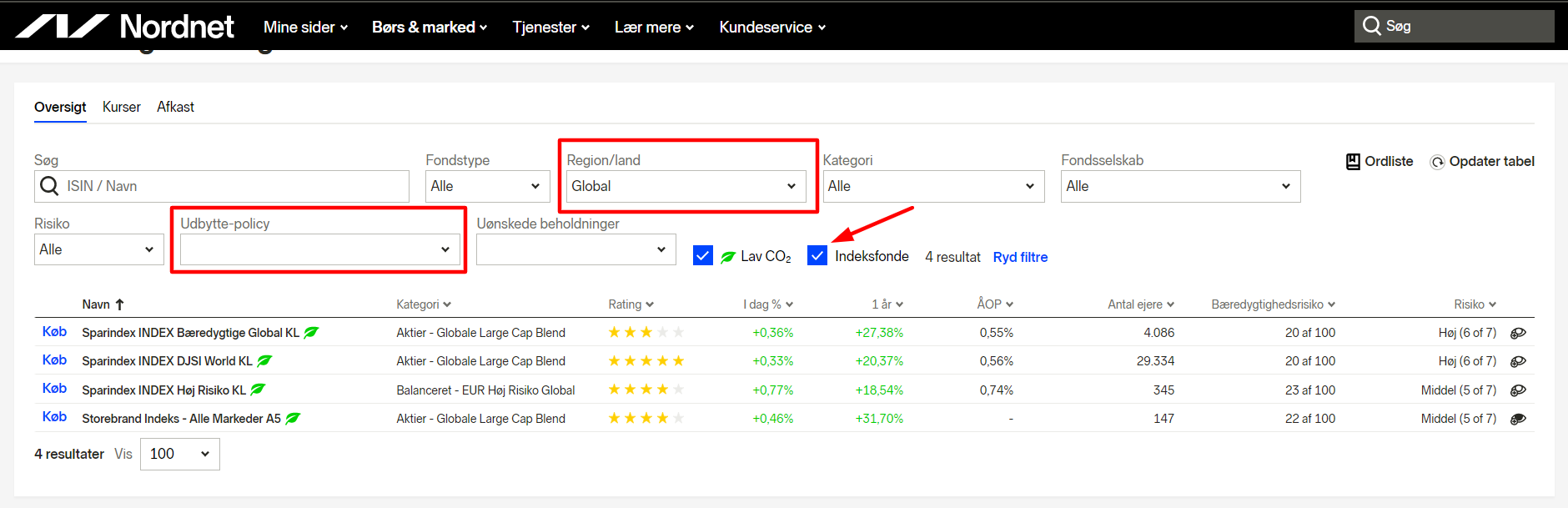Click Køb for Sparindex INDEX Høj Risiko KL
The width and height of the screenshot is (1568, 508).
[x=54, y=388]
